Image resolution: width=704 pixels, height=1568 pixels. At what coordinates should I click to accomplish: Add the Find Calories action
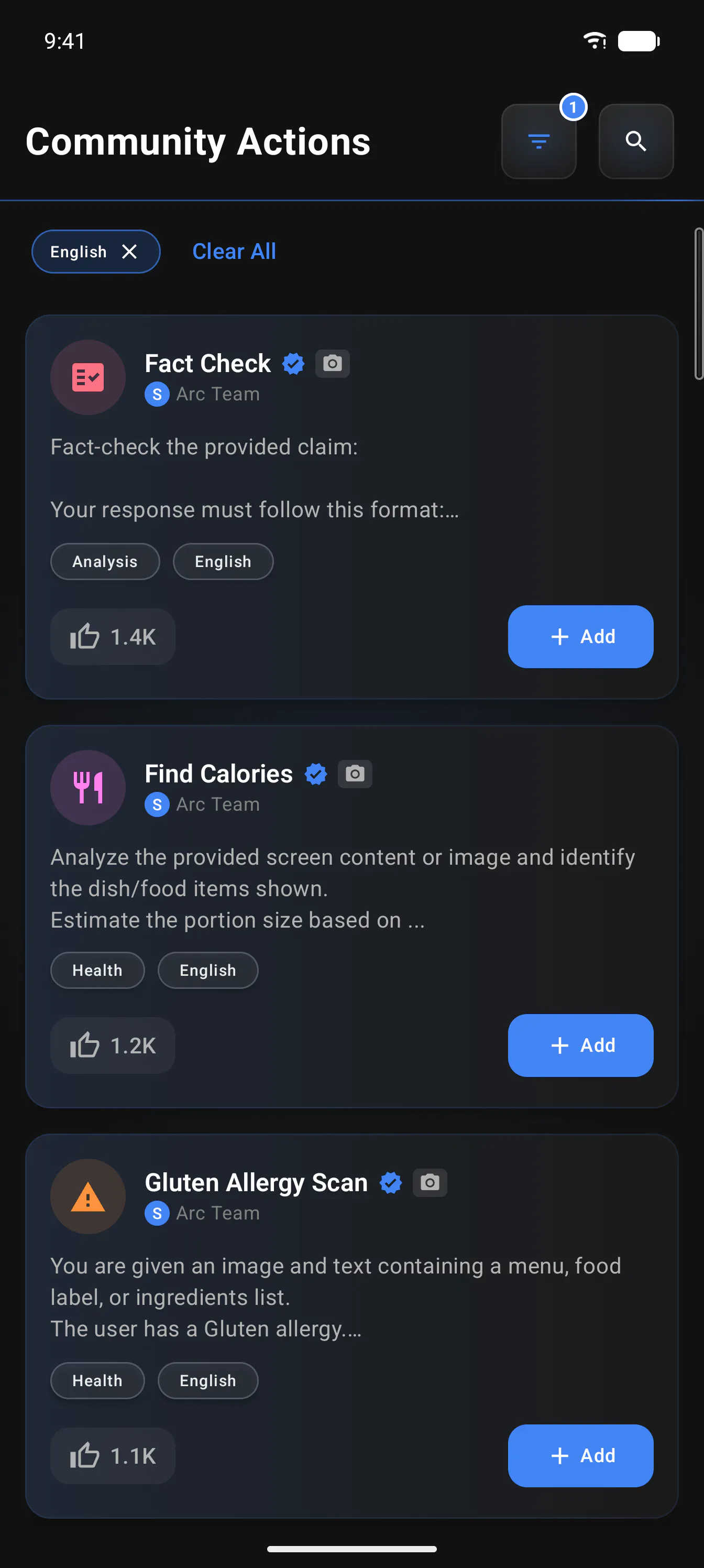click(x=580, y=1046)
